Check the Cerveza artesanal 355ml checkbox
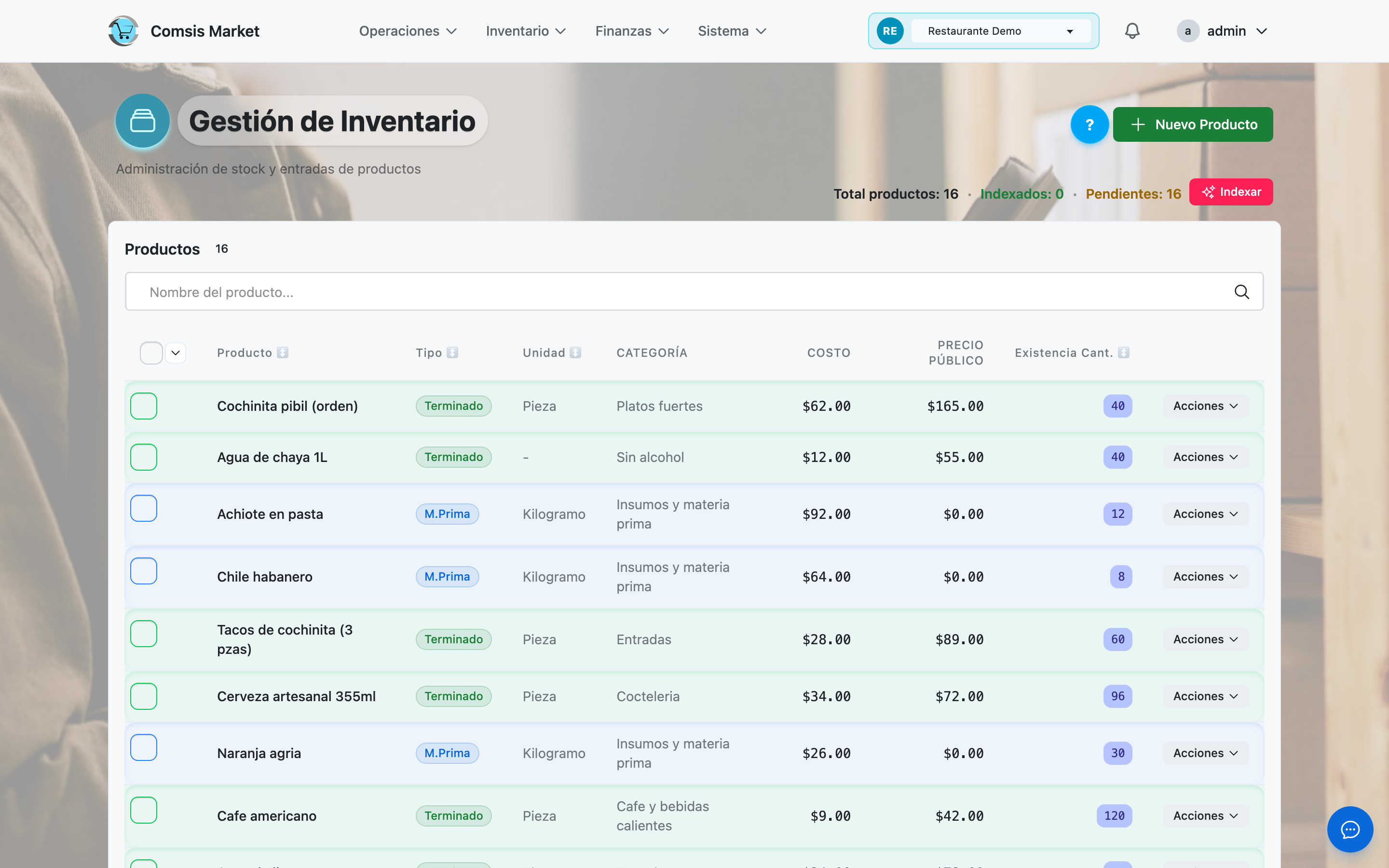1389x868 pixels. point(144,696)
